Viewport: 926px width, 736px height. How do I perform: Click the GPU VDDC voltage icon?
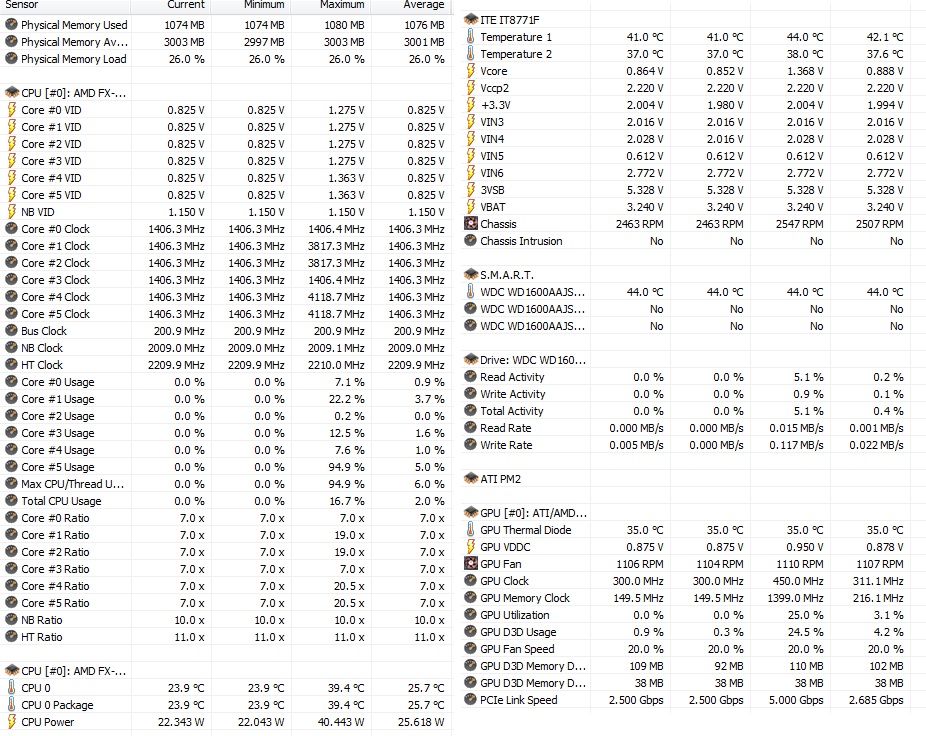(471, 547)
